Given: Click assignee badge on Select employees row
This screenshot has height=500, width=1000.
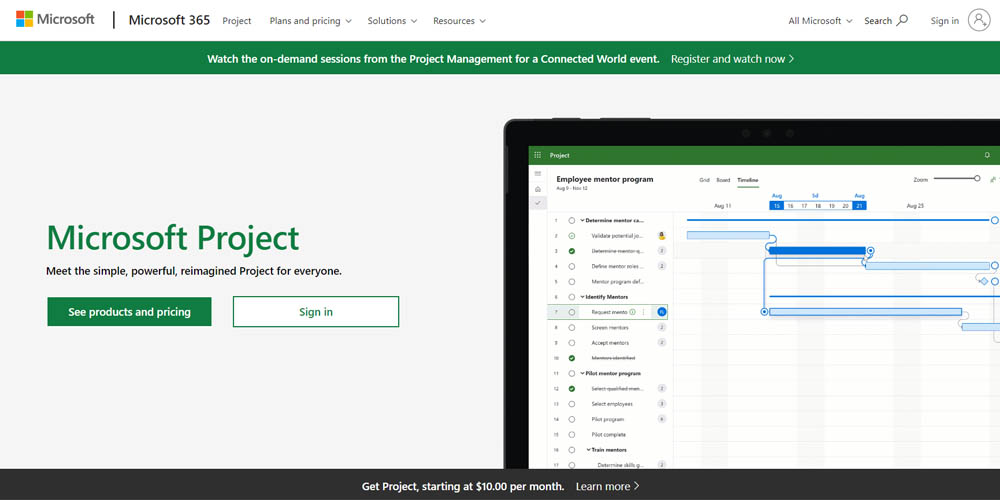Looking at the screenshot, I should tap(661, 404).
